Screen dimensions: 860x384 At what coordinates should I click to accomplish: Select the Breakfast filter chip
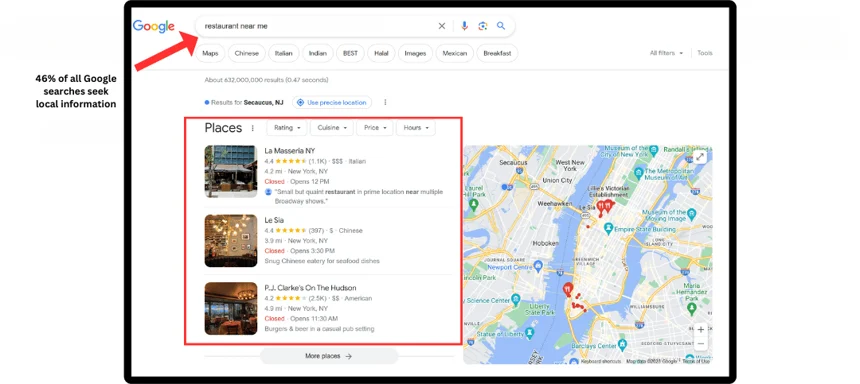[x=497, y=53]
